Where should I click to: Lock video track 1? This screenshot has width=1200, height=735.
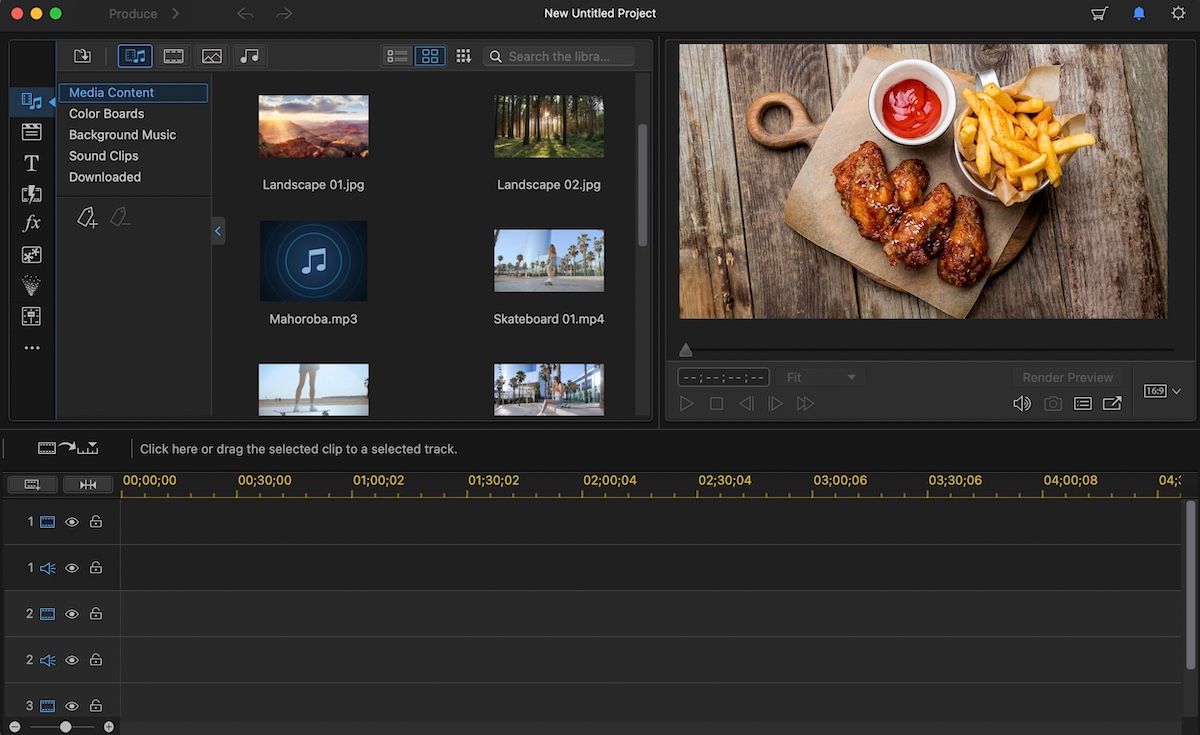tap(96, 521)
